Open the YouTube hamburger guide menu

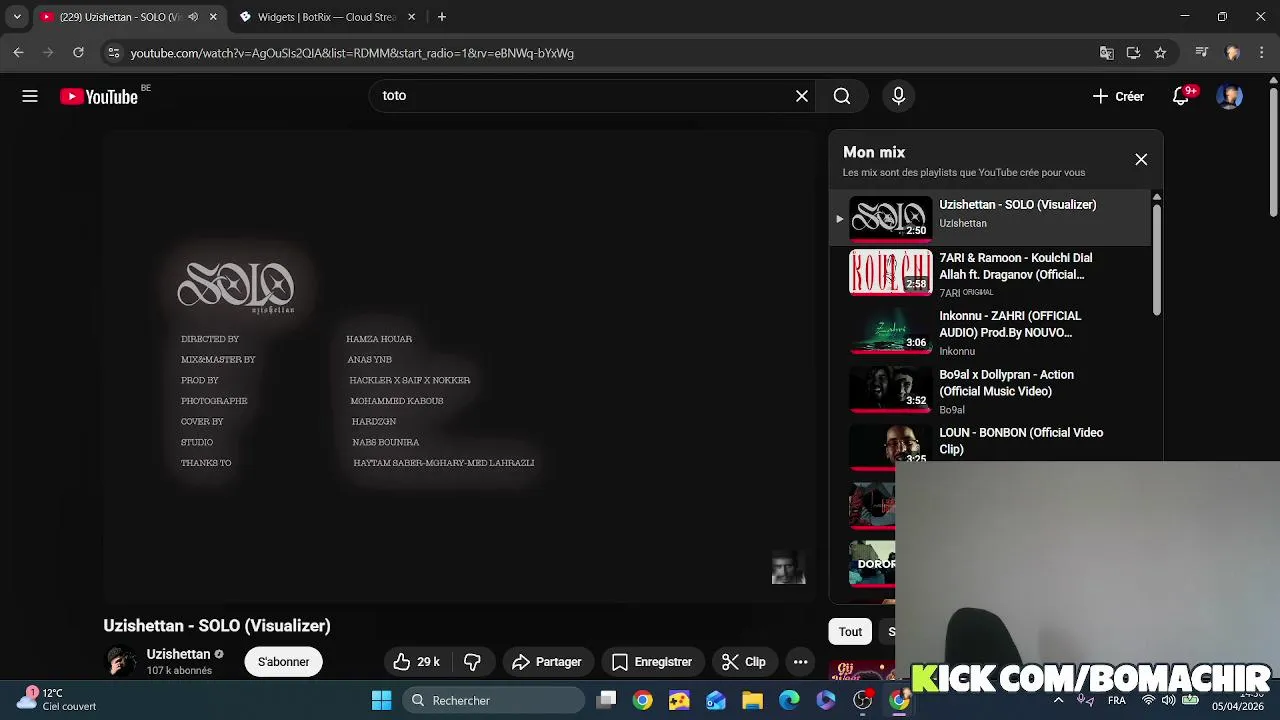[30, 96]
